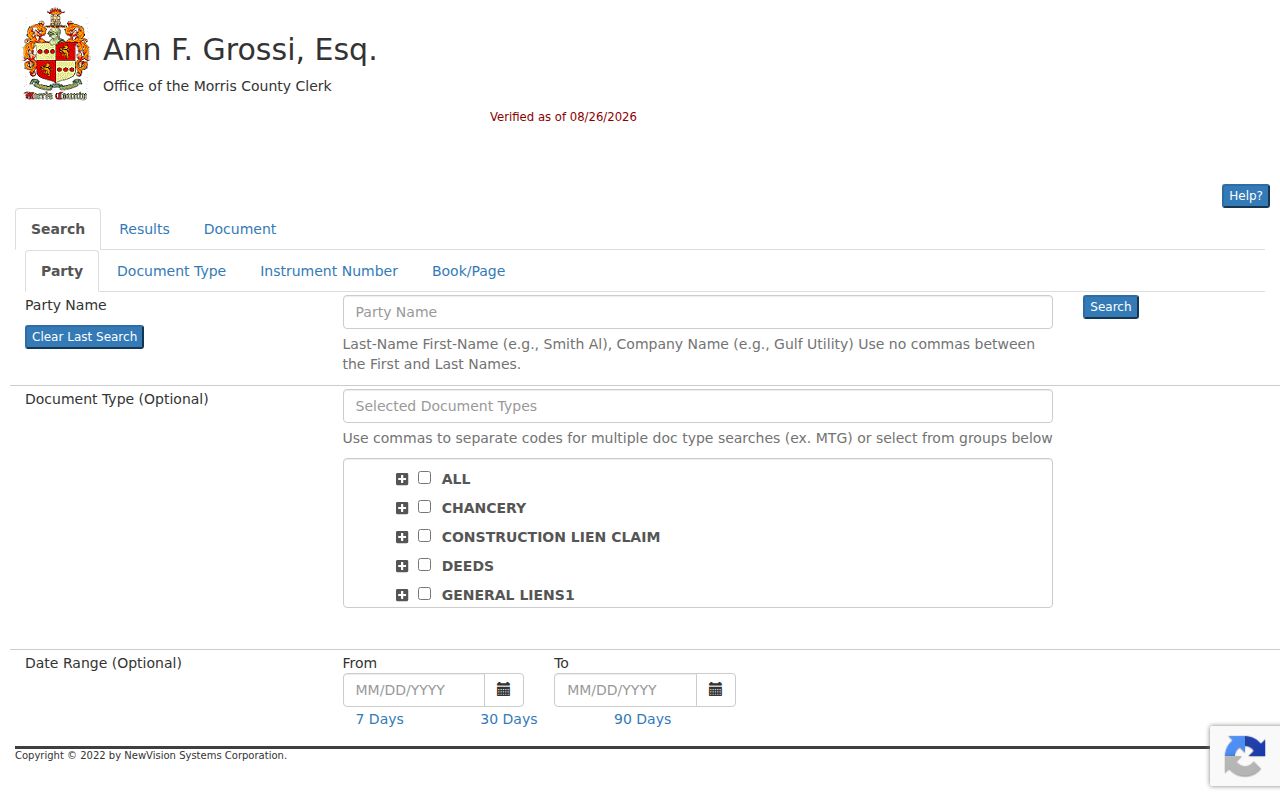Expand the GENERAL LIENS1 group
The width and height of the screenshot is (1280, 800).
point(402,595)
